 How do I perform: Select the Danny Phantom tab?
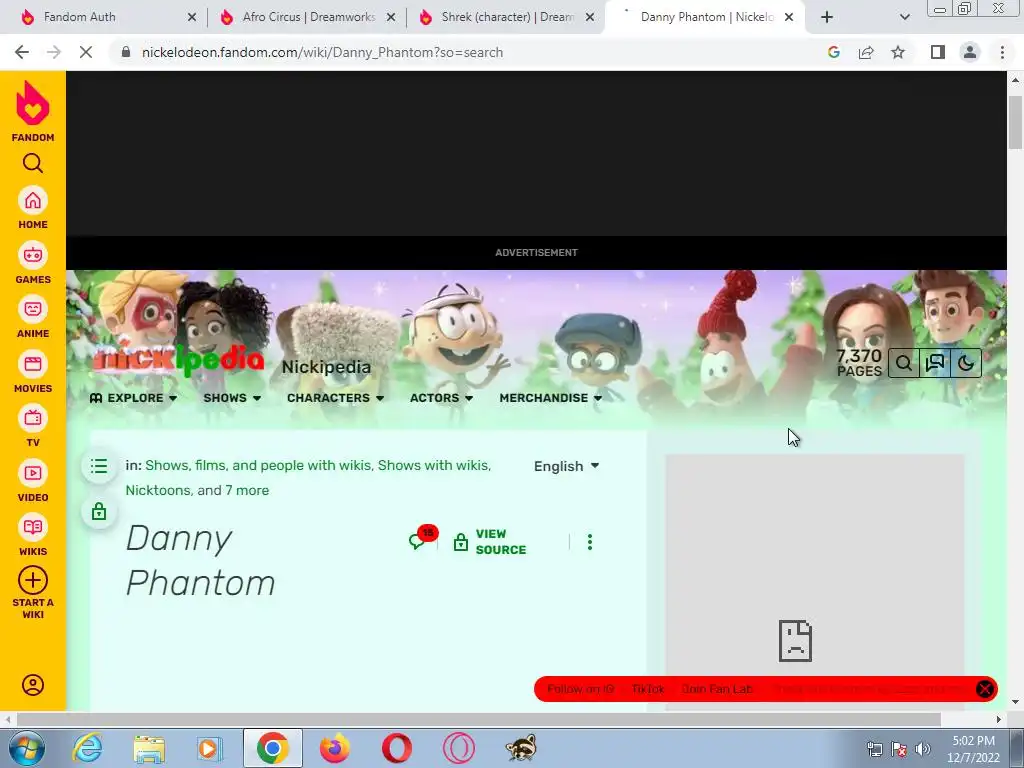[707, 17]
